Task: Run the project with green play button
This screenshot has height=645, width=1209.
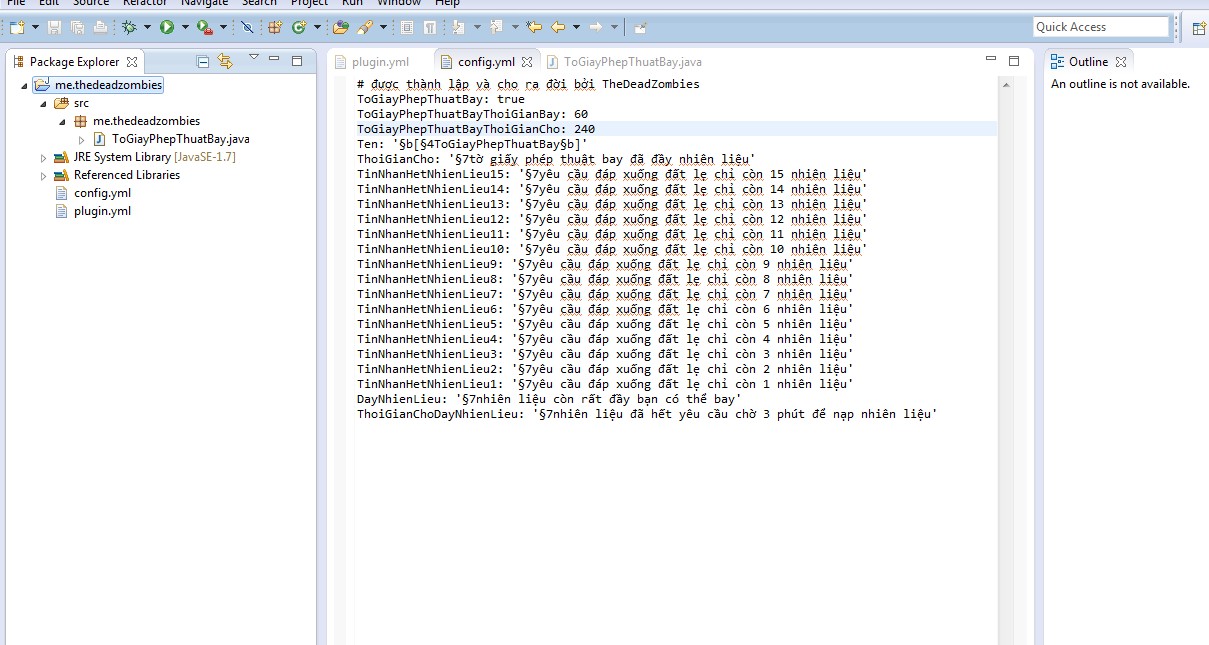Action: coord(167,27)
